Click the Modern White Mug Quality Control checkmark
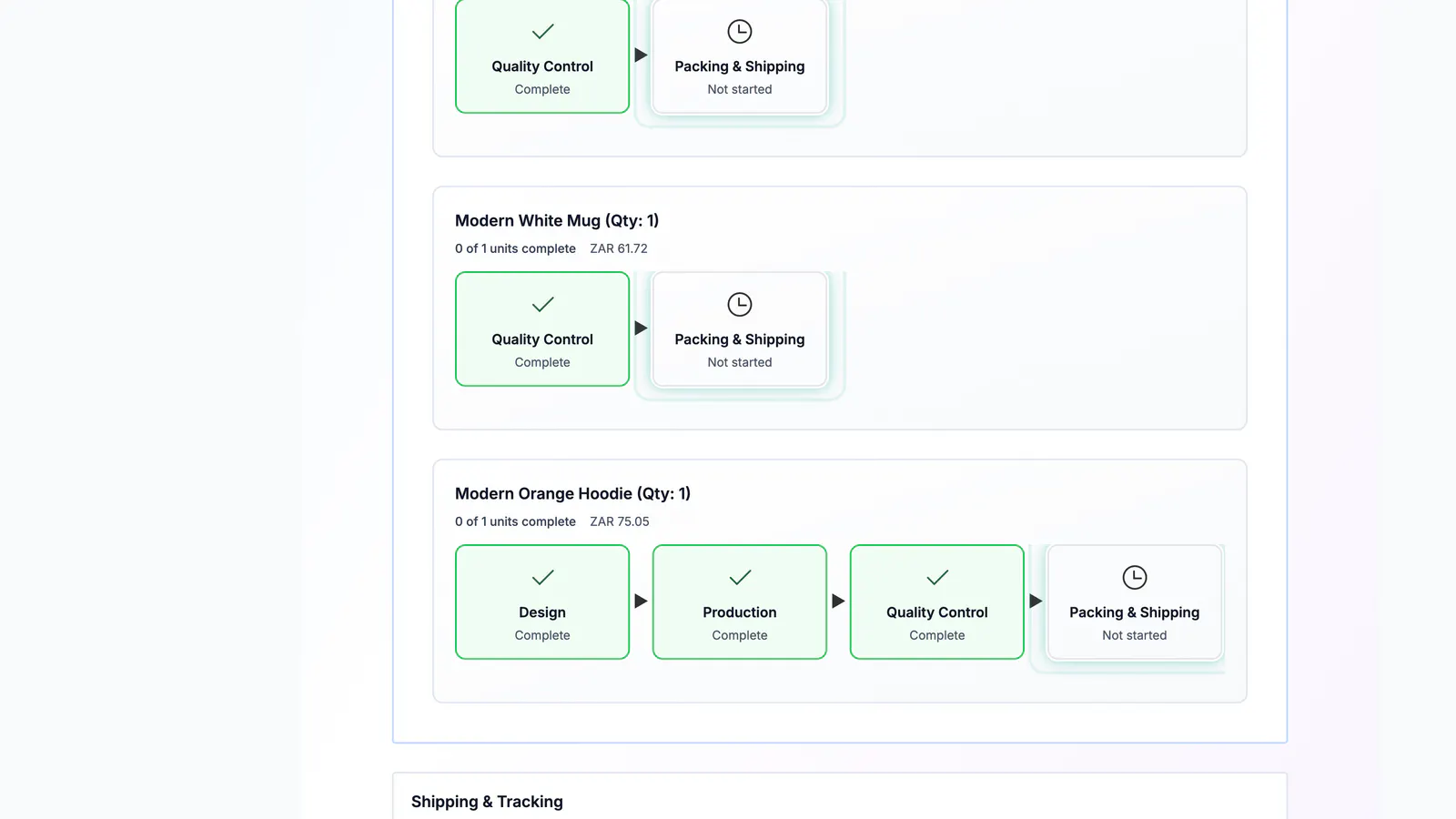 [x=542, y=304]
